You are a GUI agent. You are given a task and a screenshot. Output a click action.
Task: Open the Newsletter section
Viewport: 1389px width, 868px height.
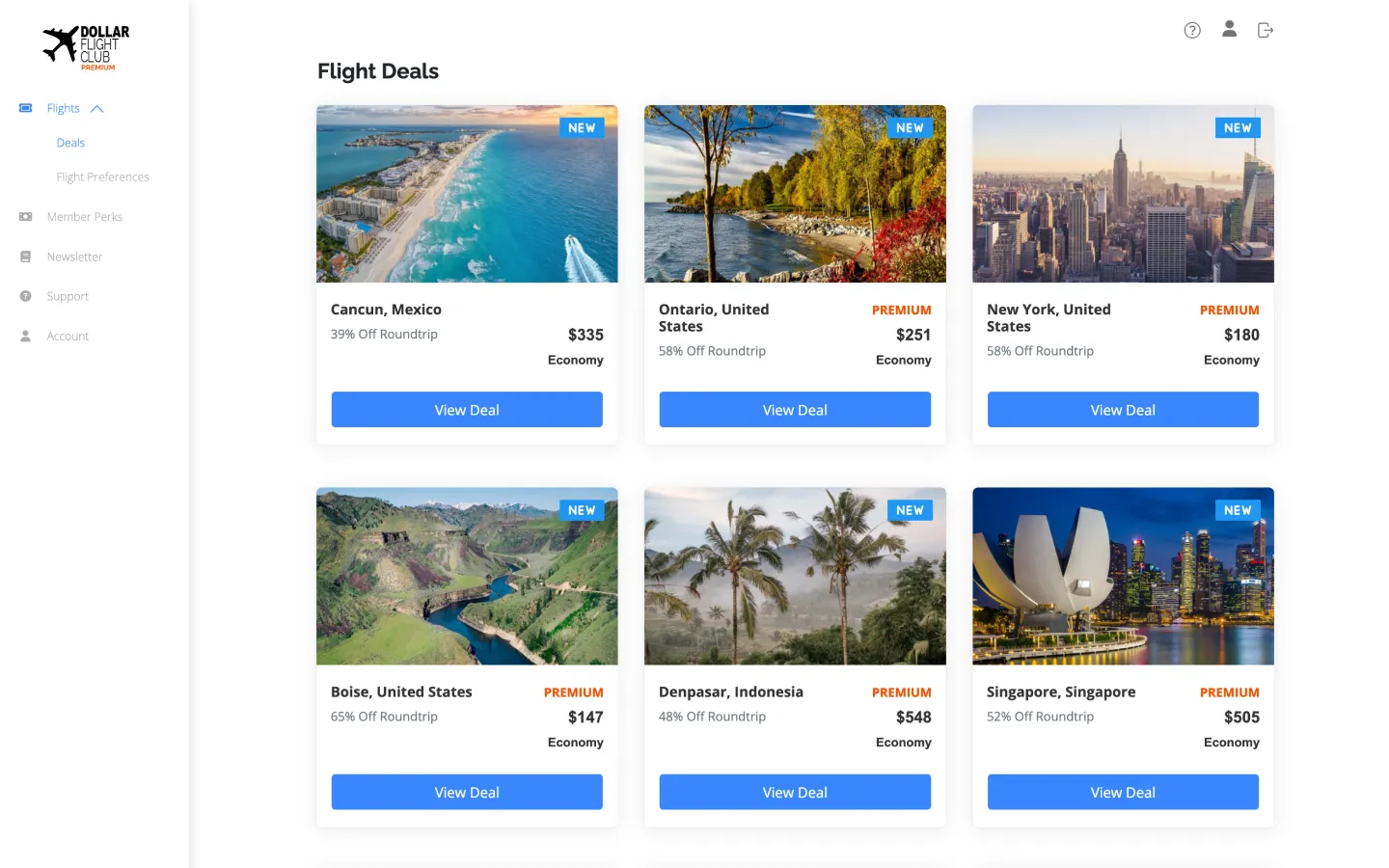(x=74, y=256)
